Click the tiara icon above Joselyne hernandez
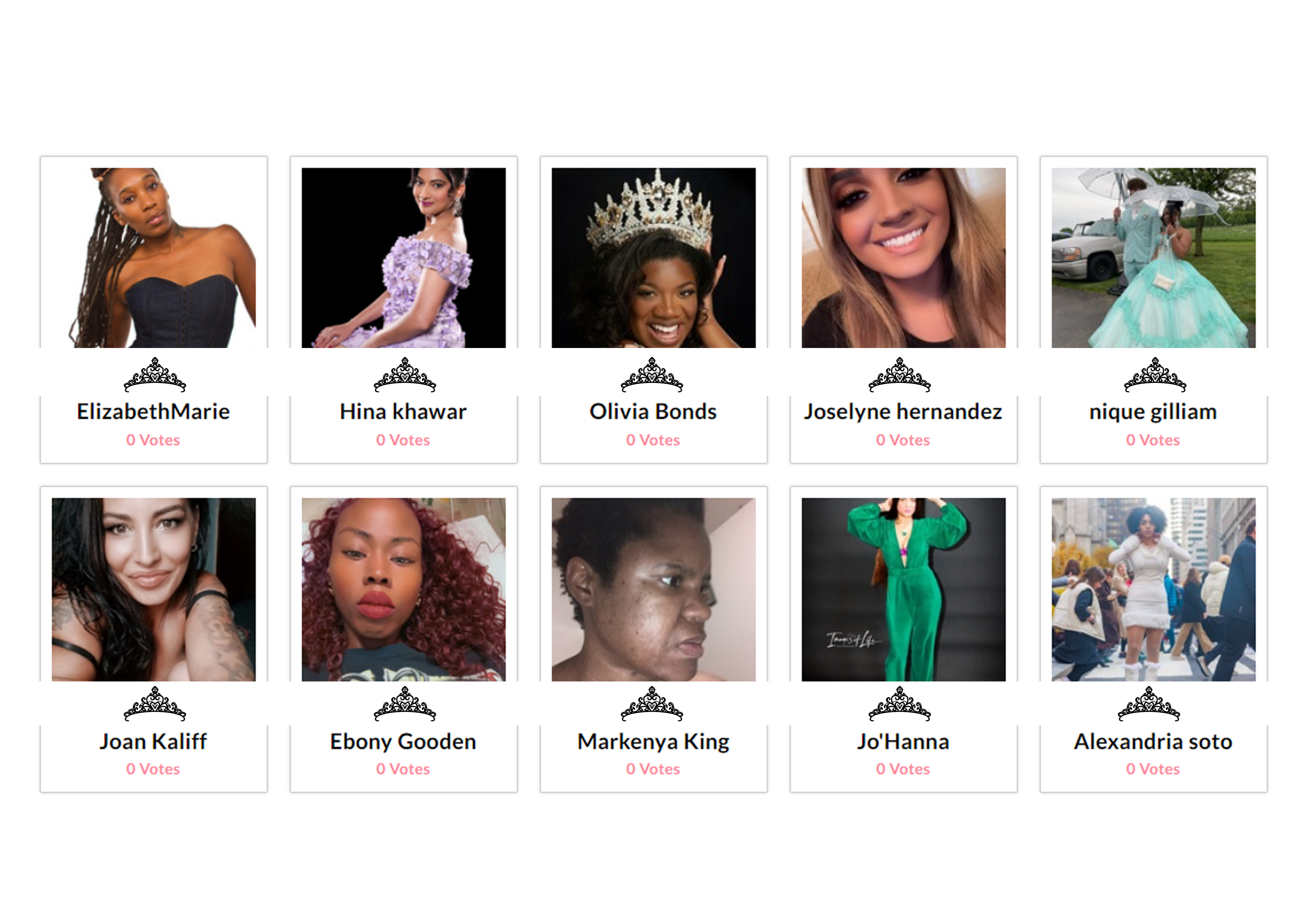Image resolution: width=1307 pixels, height=924 pixels. (x=900, y=374)
